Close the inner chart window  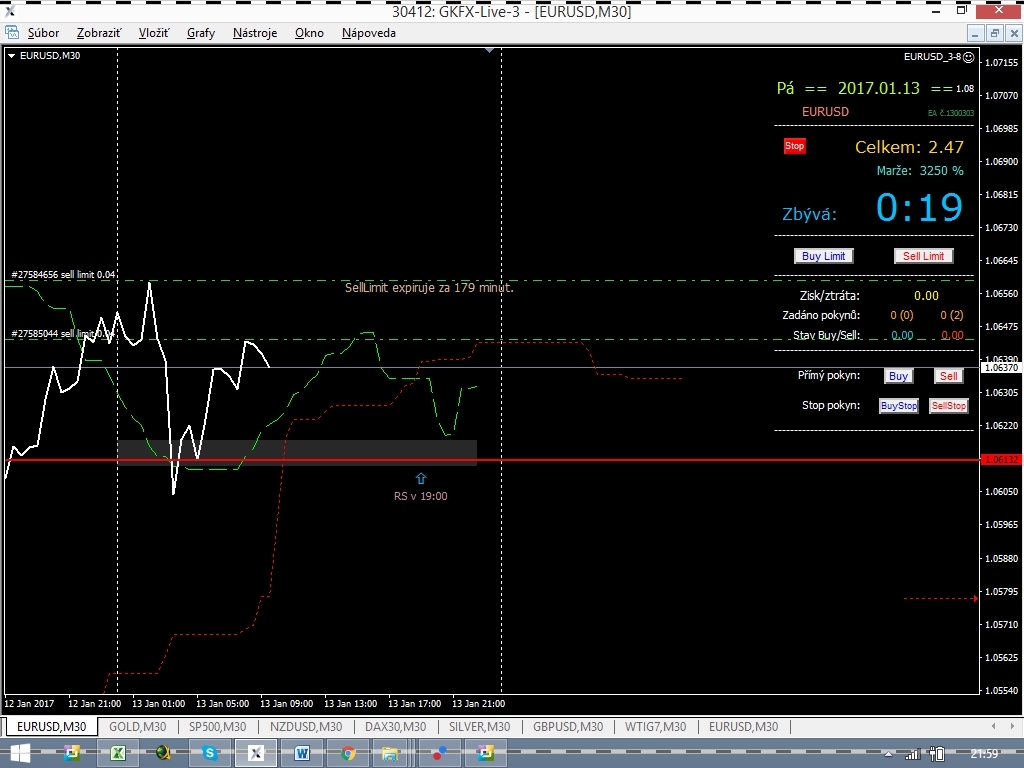pos(1014,33)
